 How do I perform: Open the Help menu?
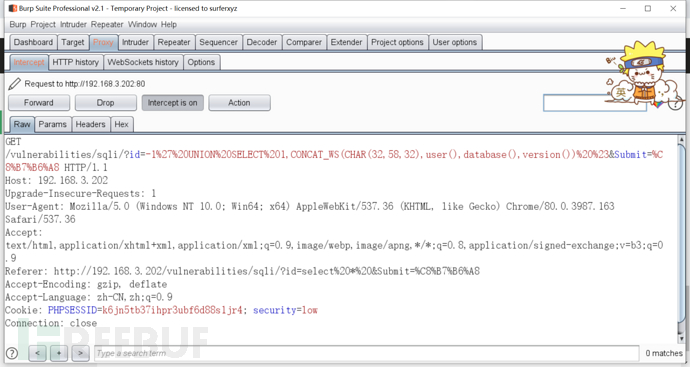(169, 25)
